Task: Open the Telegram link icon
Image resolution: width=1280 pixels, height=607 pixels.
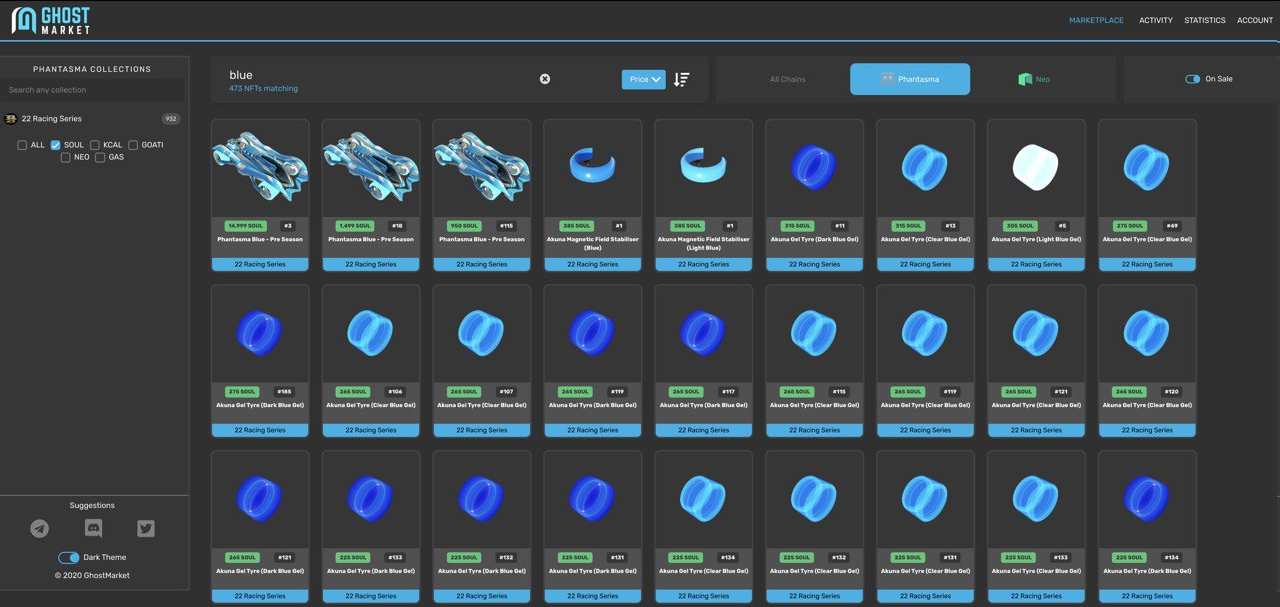Action: coord(40,528)
